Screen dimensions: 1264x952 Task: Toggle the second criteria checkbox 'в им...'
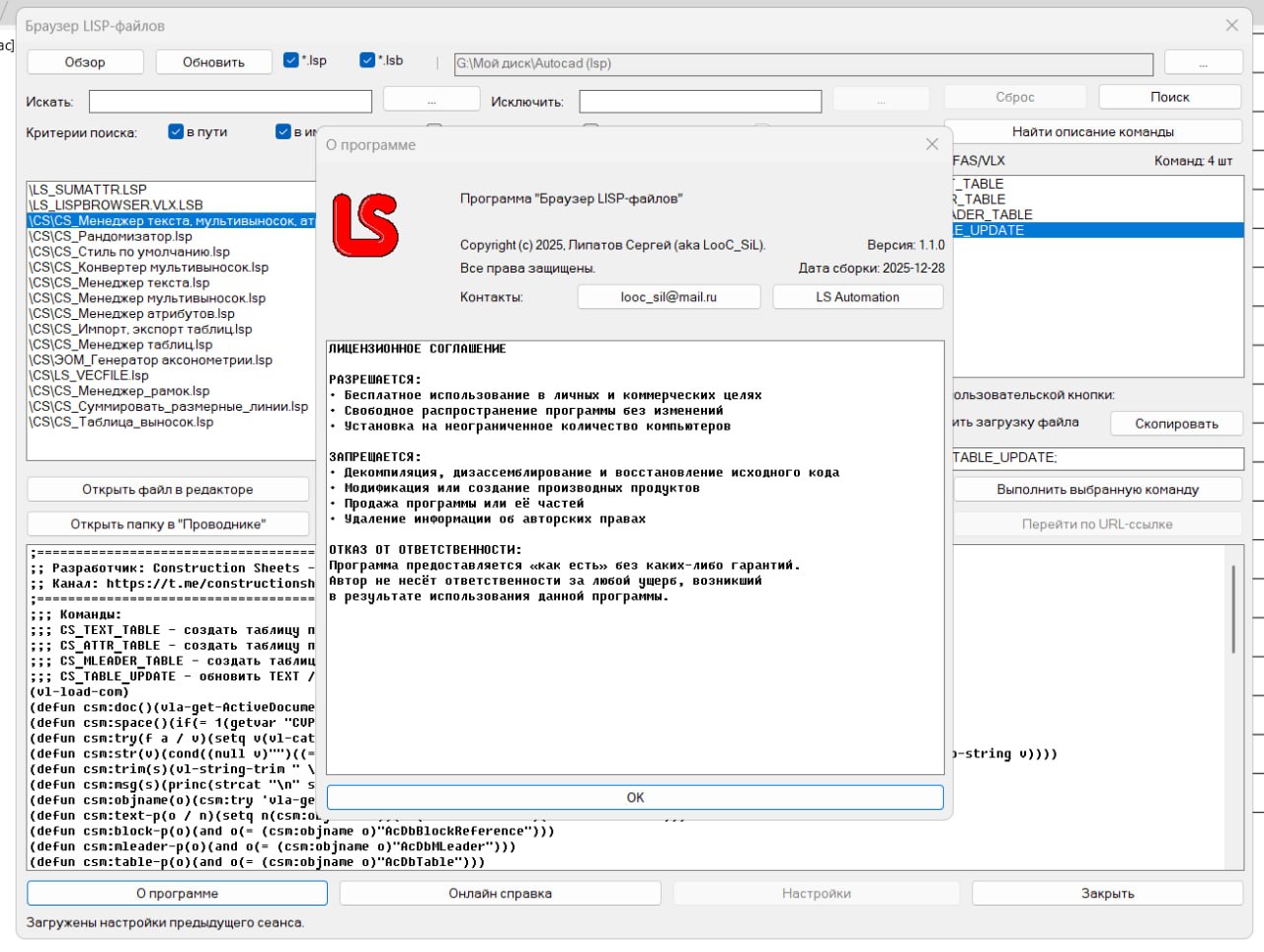(x=283, y=131)
